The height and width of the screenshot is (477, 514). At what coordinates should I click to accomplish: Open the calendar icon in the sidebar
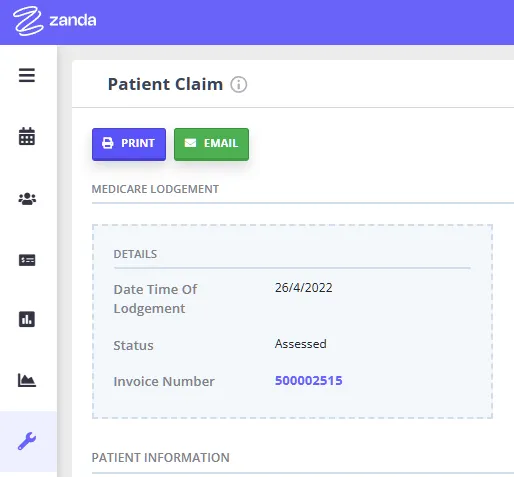pyautogui.click(x=27, y=136)
